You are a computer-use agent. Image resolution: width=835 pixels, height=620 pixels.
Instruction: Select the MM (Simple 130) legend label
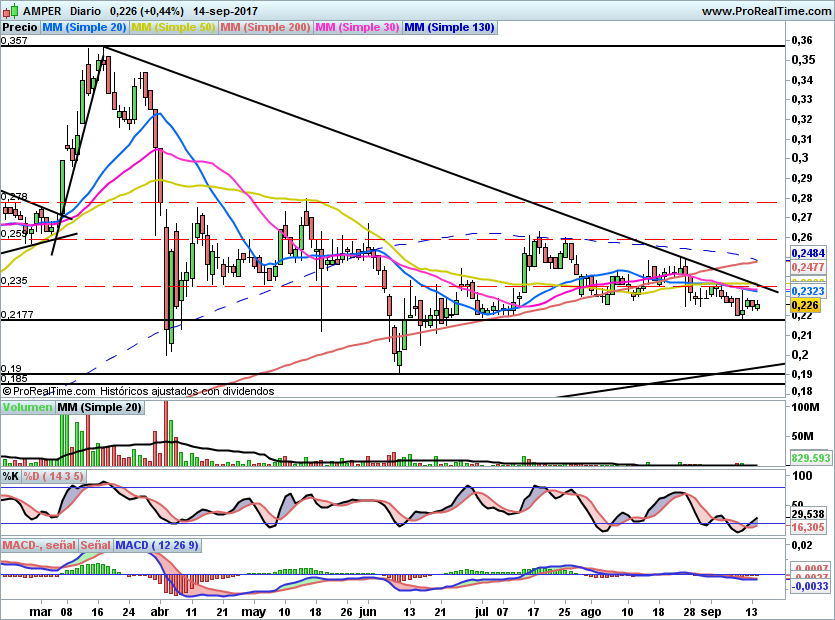[x=449, y=28]
